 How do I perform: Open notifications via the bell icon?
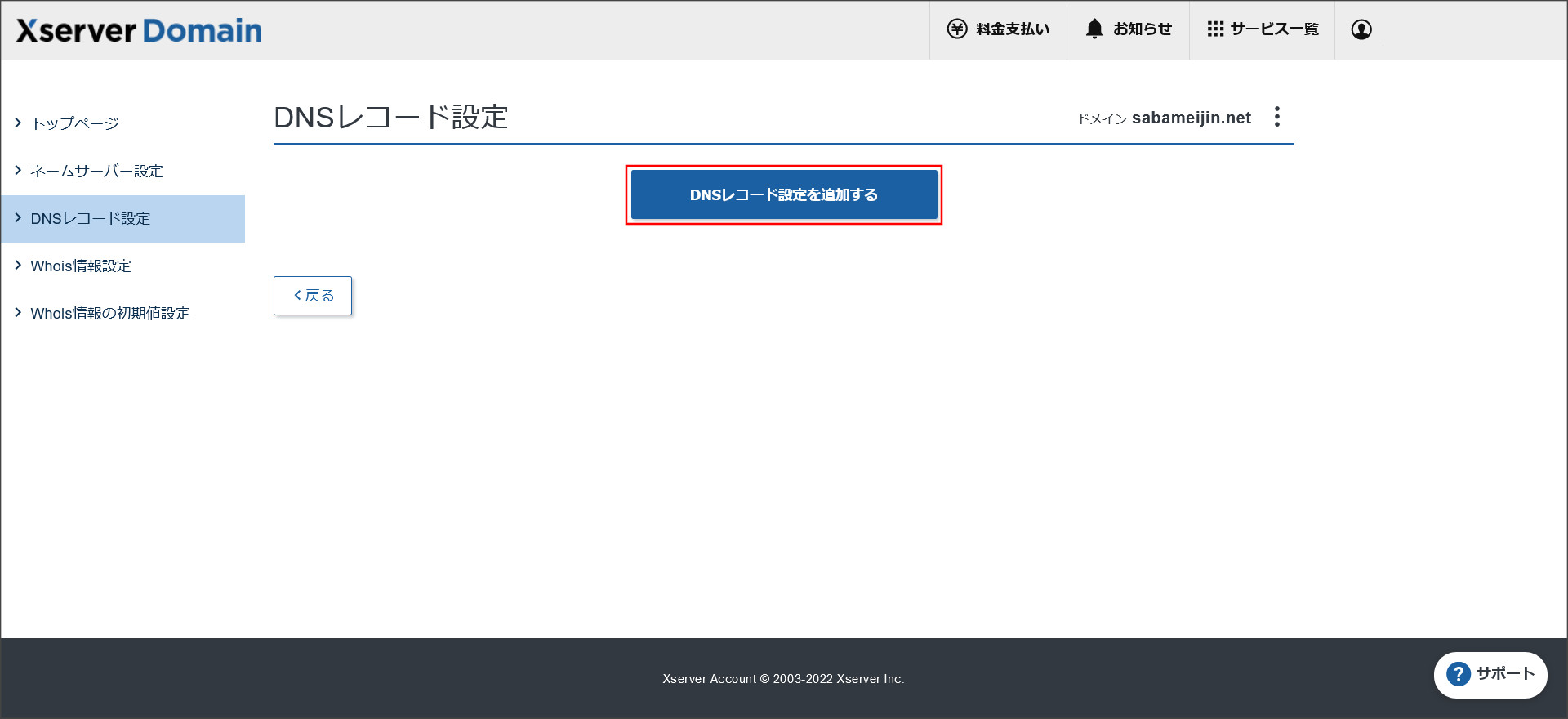[1094, 29]
